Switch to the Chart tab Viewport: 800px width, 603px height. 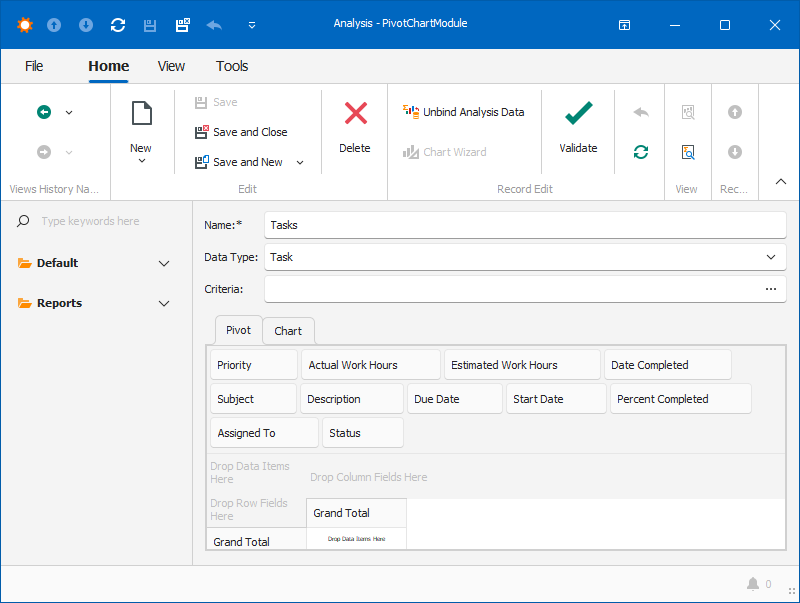pyautogui.click(x=288, y=330)
